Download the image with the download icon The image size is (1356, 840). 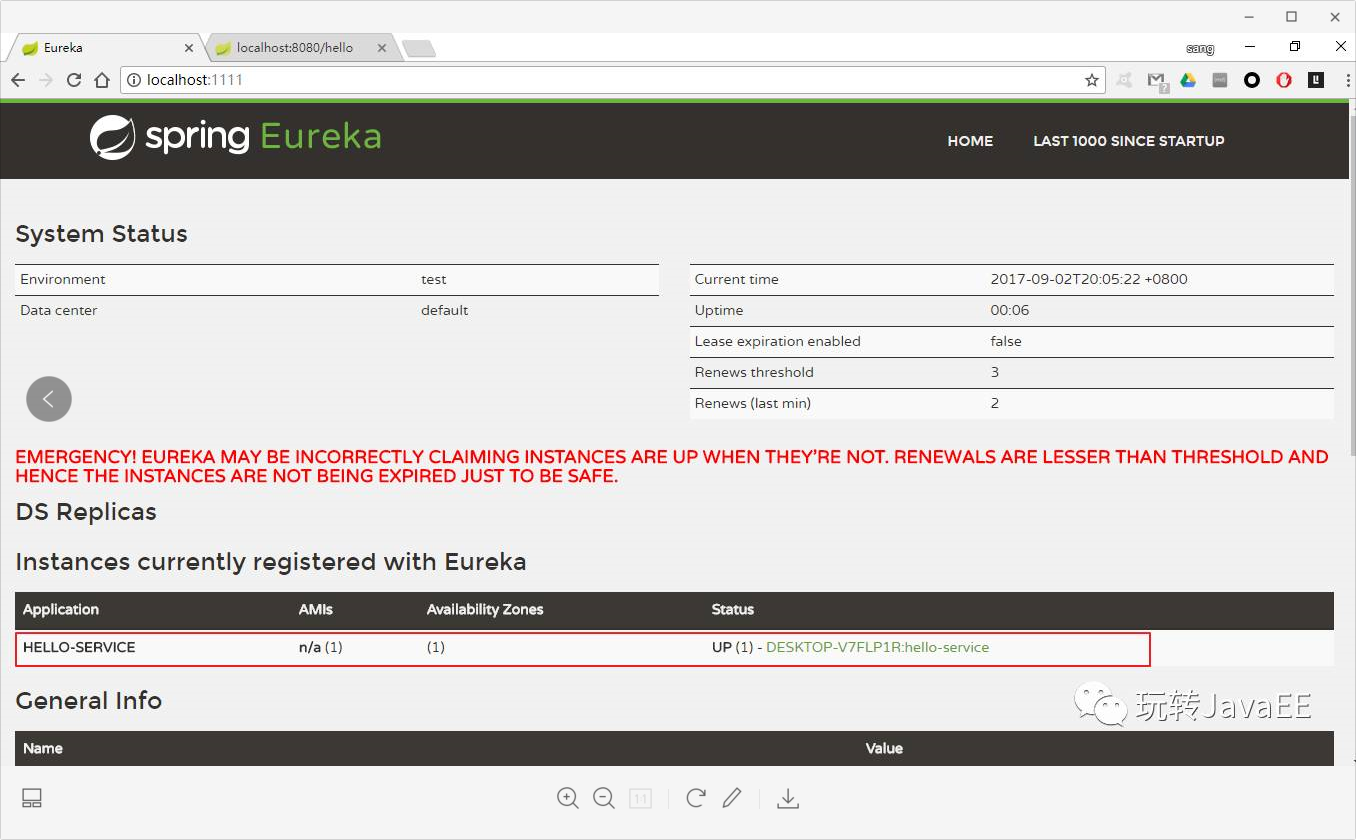click(788, 798)
